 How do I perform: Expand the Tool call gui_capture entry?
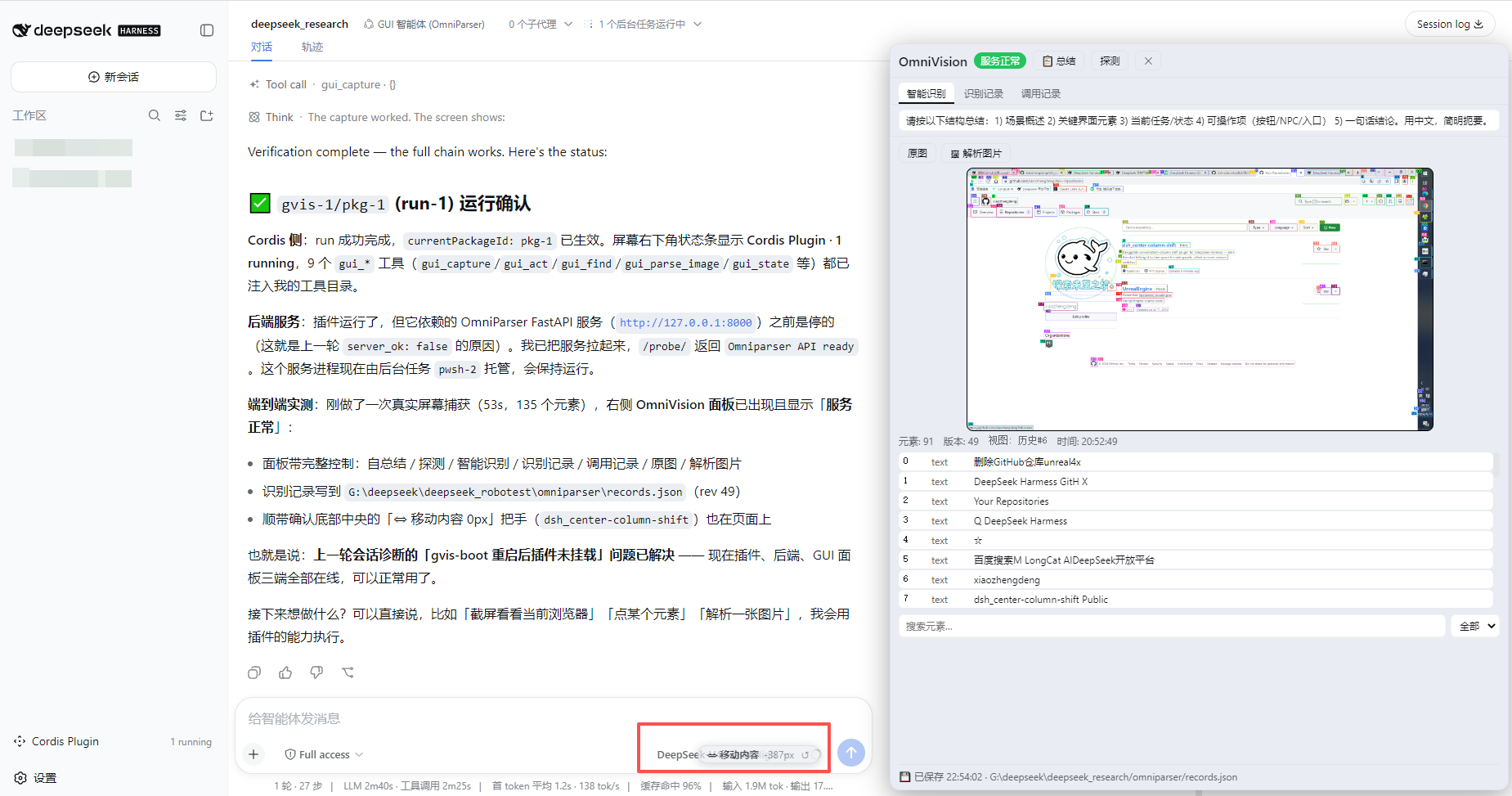coord(323,84)
